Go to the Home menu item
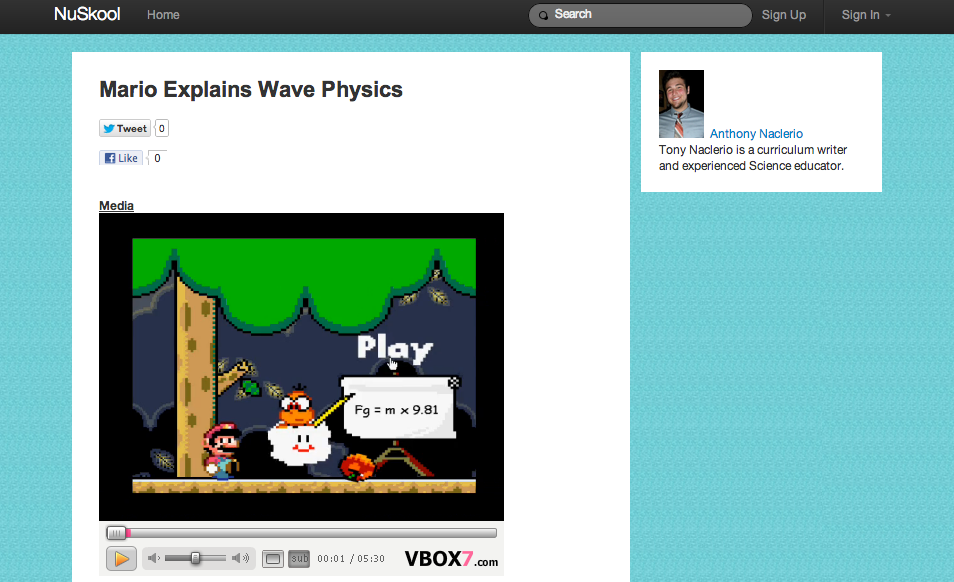Viewport: 954px width, 582px height. (163, 15)
